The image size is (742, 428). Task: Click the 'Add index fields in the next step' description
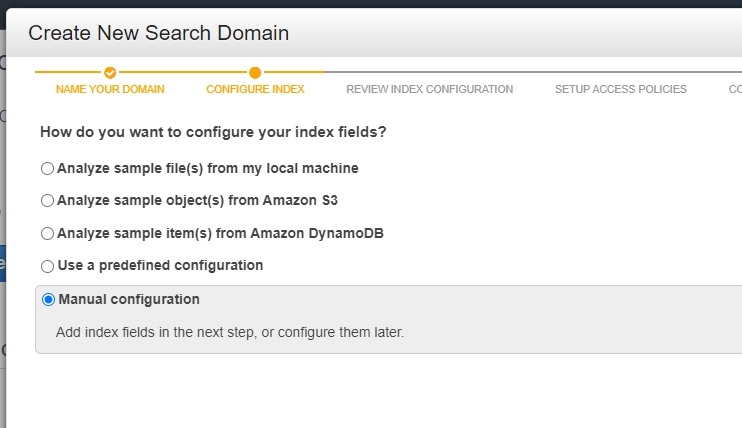click(229, 332)
